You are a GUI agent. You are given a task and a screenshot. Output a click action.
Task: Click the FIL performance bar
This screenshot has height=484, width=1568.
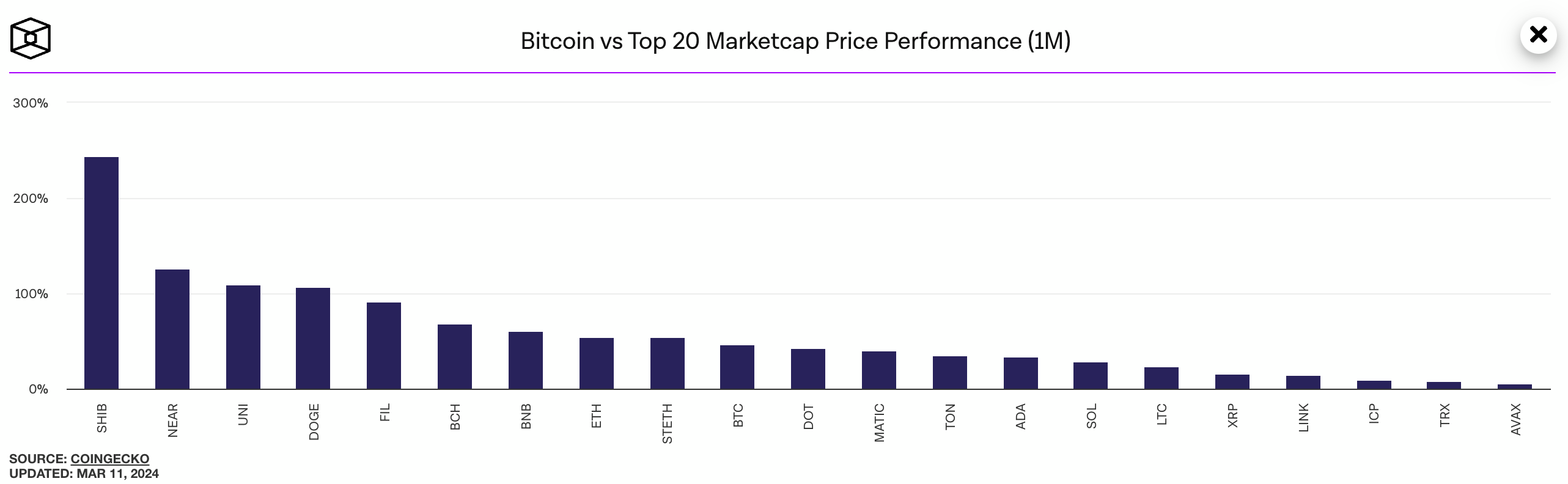point(384,346)
